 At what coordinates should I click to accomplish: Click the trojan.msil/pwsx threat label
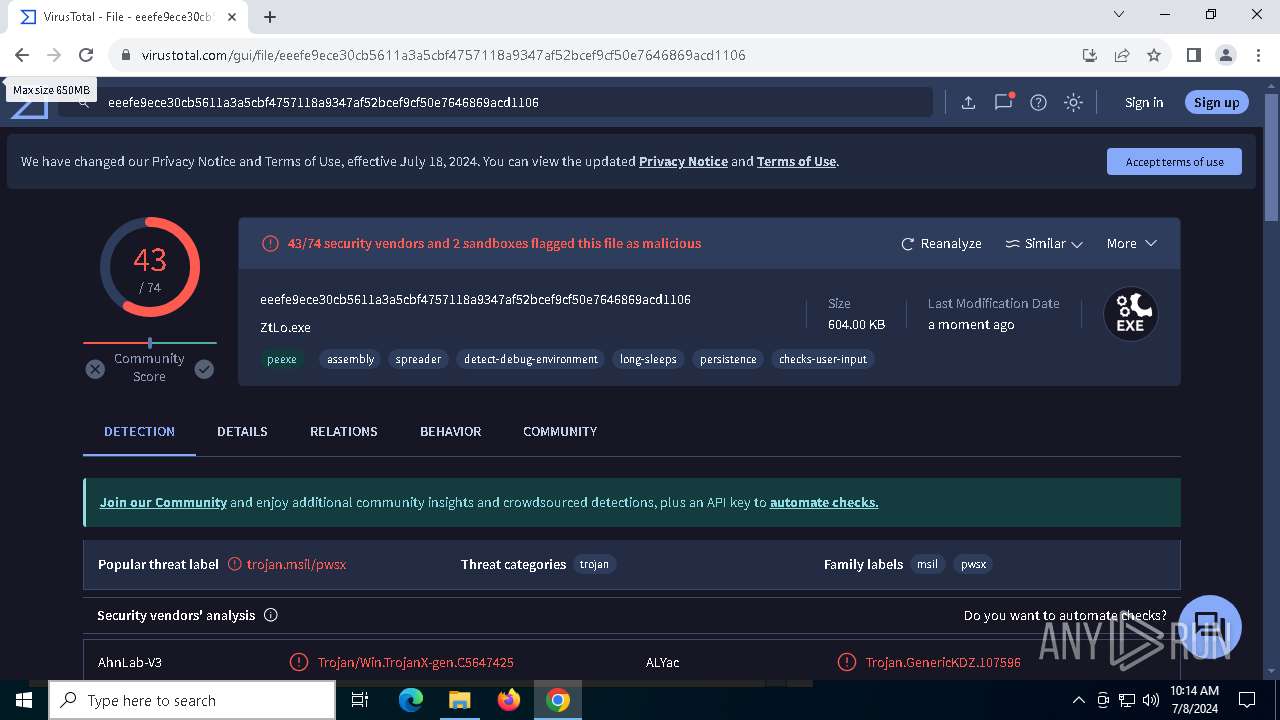296,564
